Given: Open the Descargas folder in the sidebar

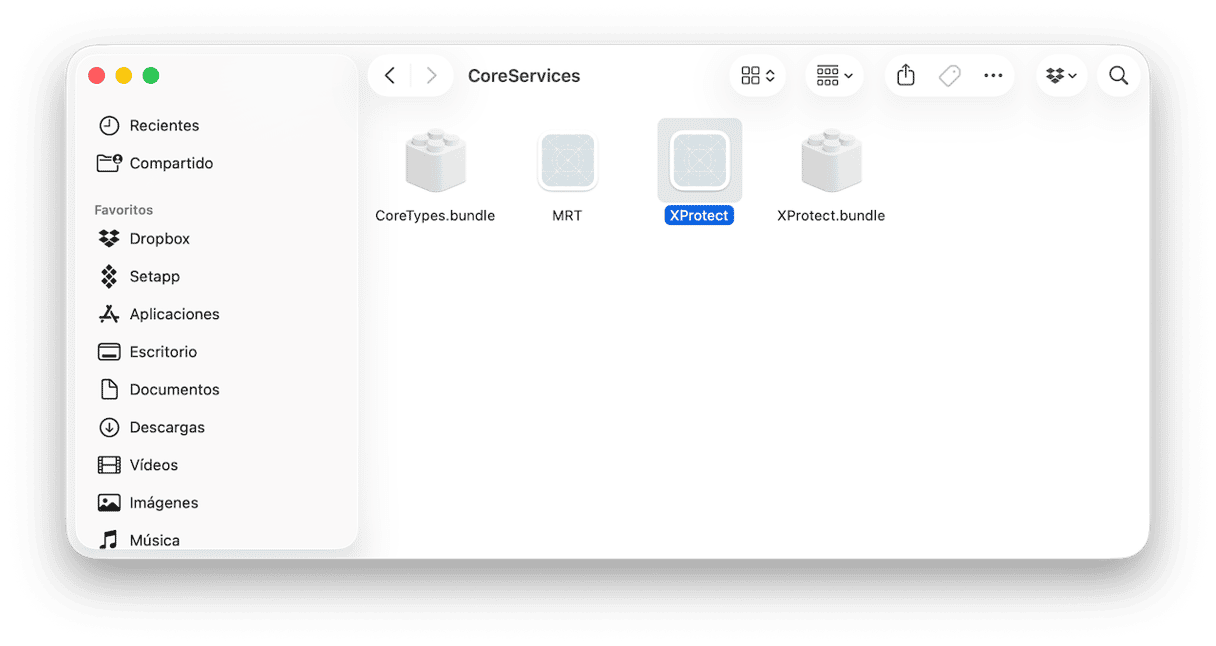Looking at the screenshot, I should coord(163,427).
